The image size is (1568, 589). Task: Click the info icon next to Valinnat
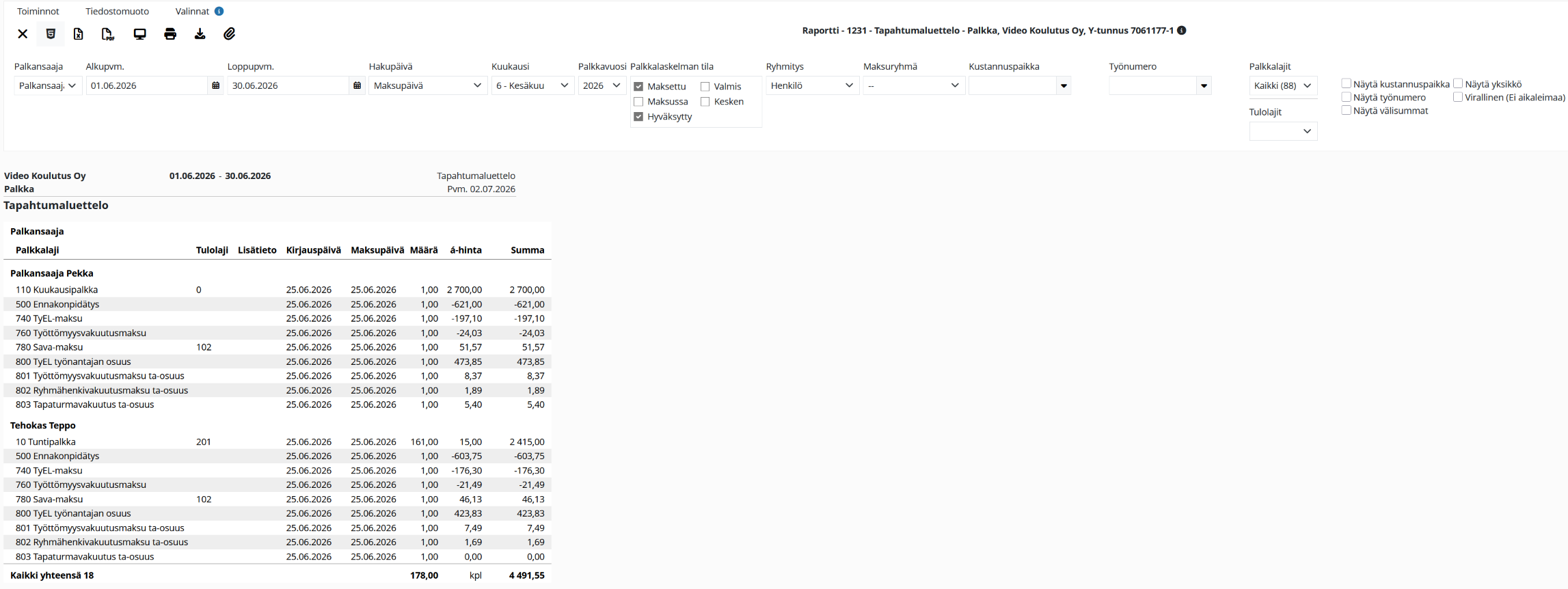click(219, 11)
